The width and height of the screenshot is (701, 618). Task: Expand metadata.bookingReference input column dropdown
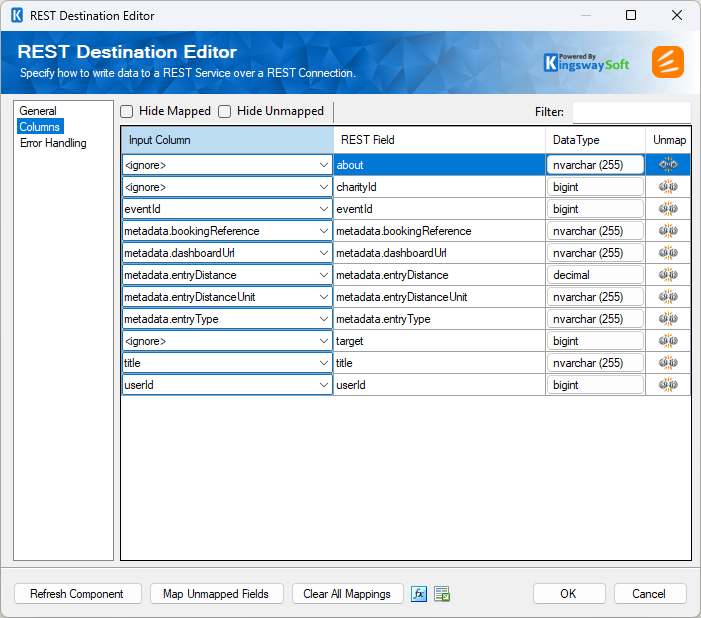pyautogui.click(x=324, y=231)
